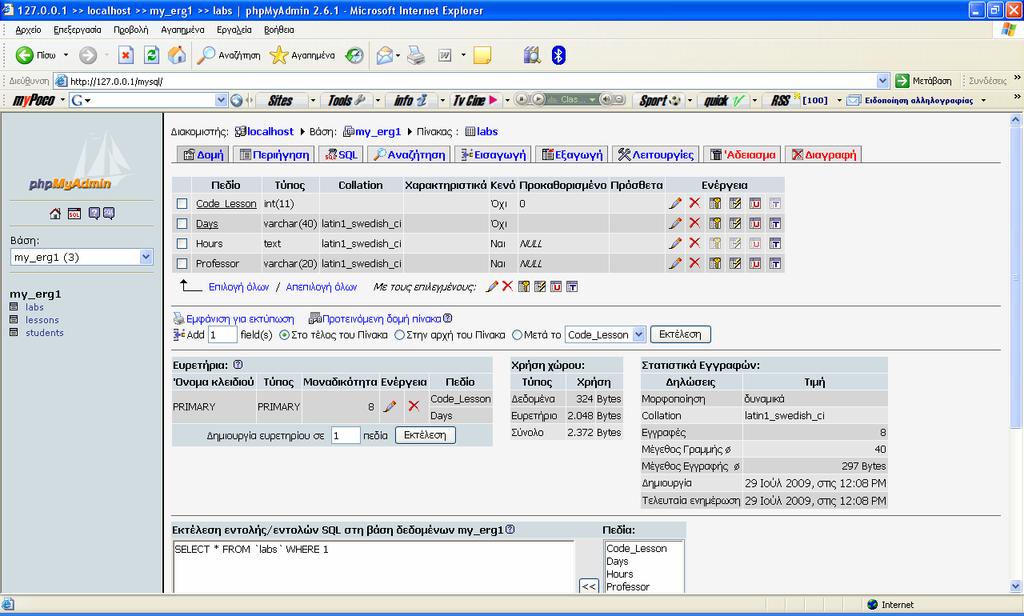Image resolution: width=1024 pixels, height=616 pixels.
Task: Check the Code_Lesson field checkbox
Action: click(182, 204)
